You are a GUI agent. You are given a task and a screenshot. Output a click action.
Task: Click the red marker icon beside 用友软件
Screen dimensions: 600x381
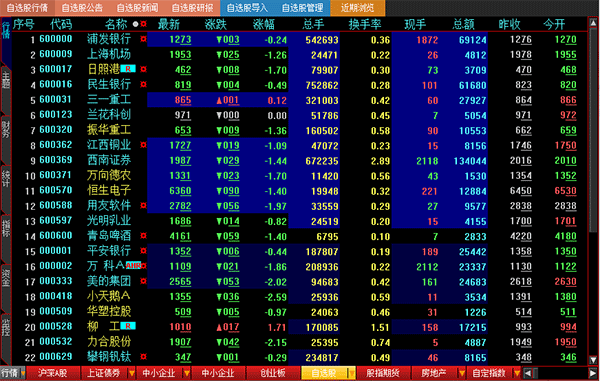(143, 205)
